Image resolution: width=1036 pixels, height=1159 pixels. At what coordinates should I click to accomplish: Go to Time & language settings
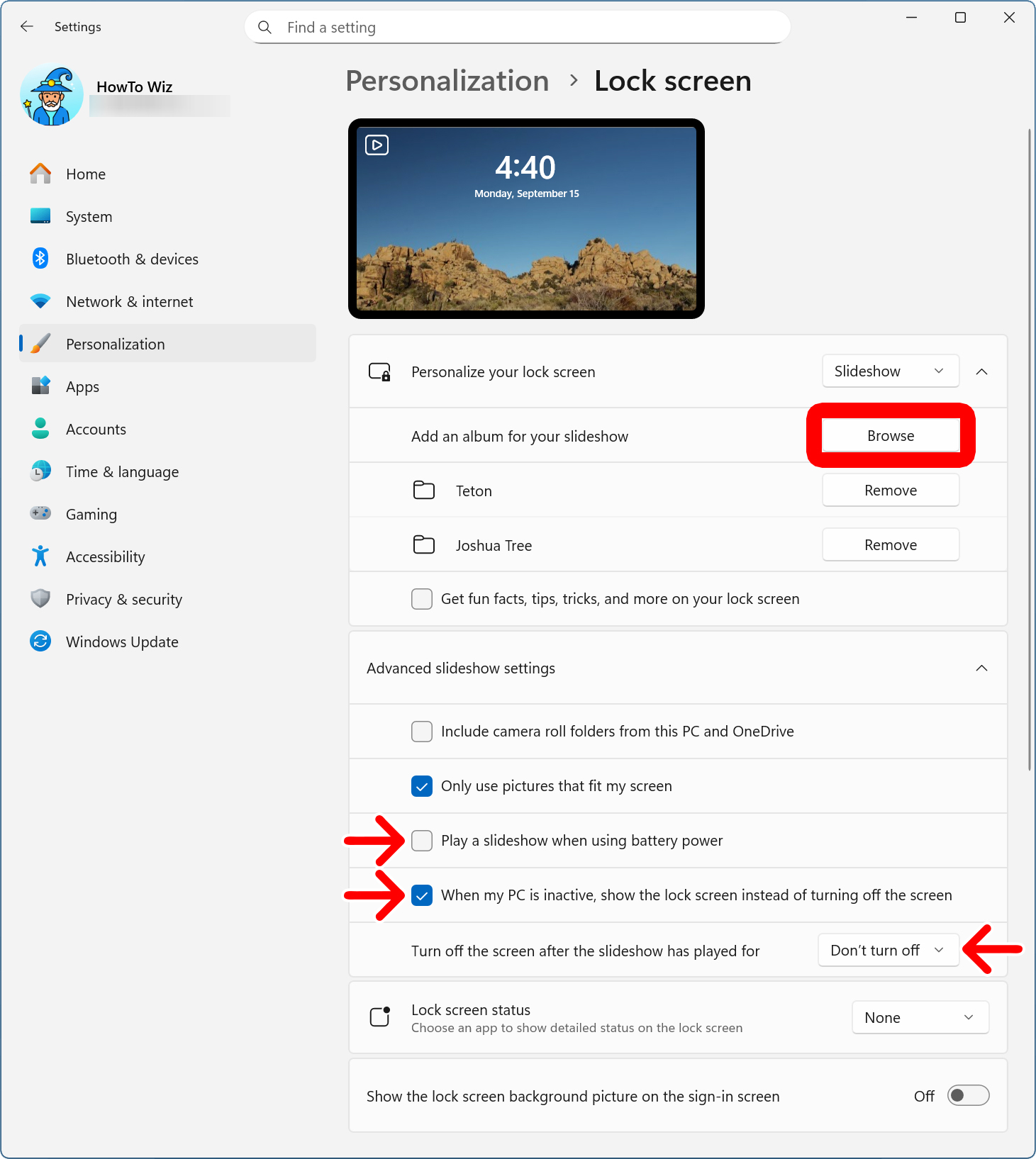point(122,472)
